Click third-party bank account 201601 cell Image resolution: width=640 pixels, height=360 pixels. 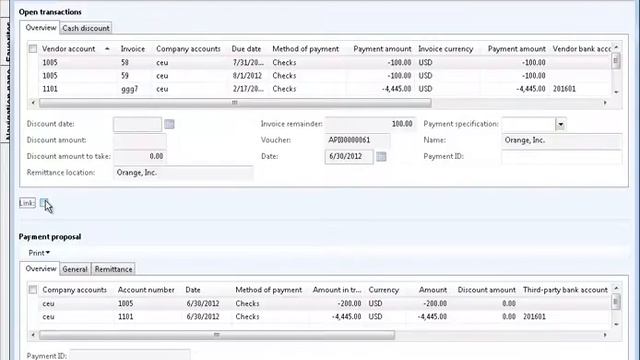(x=534, y=317)
